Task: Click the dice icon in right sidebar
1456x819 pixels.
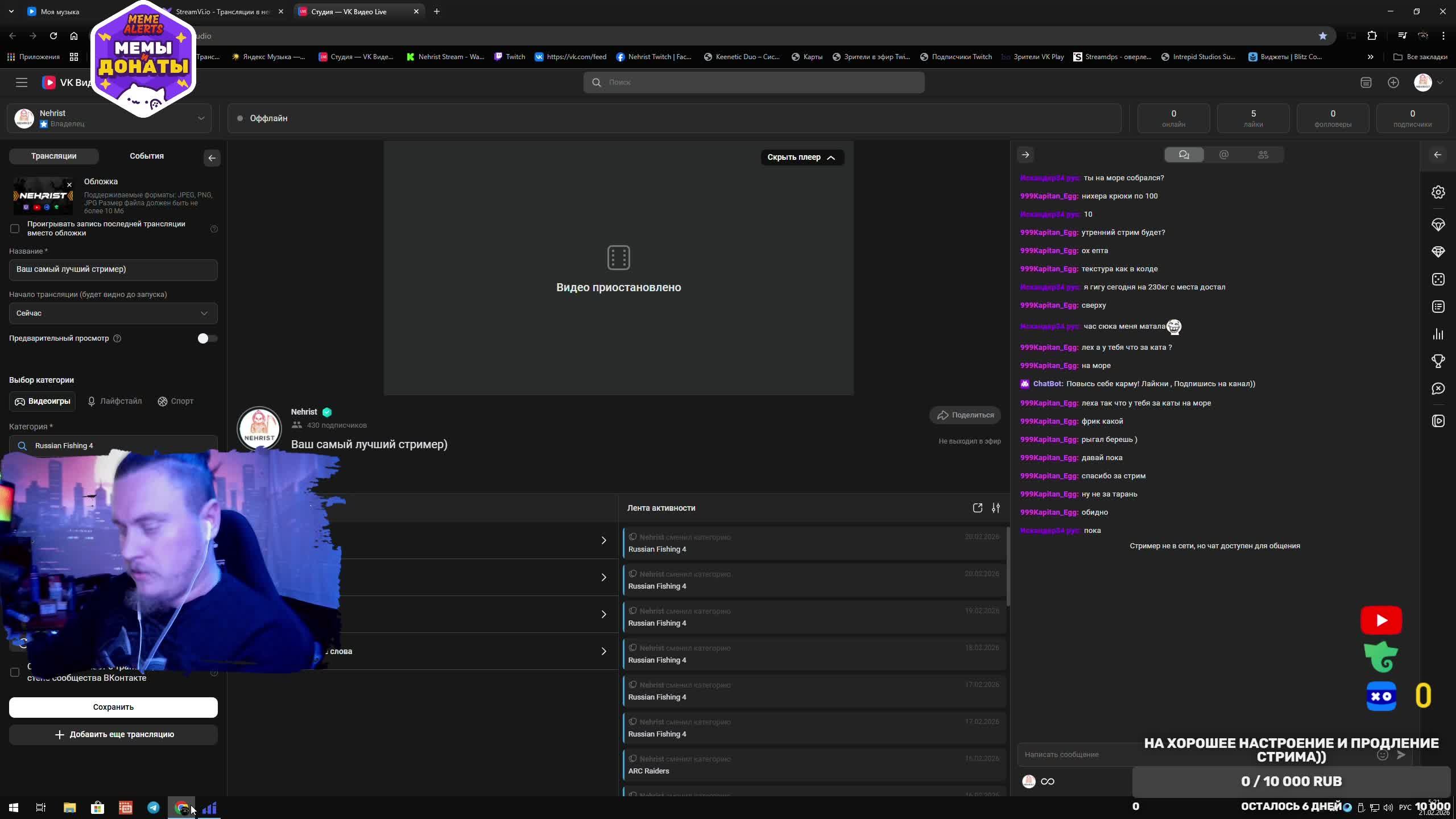Action: pyautogui.click(x=1438, y=279)
